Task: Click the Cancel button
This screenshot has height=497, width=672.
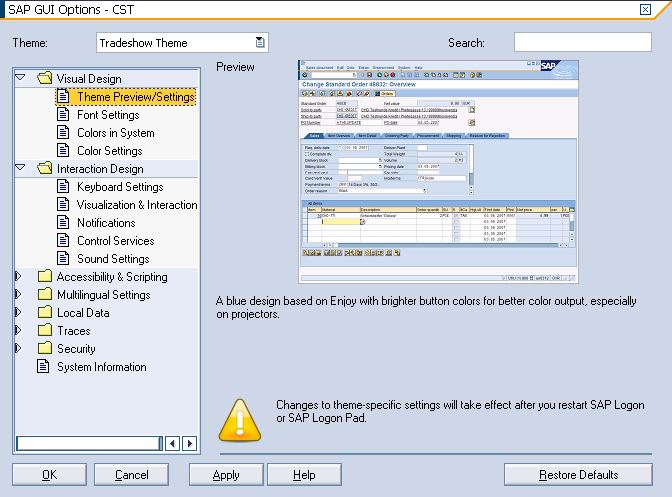Action: tap(131, 475)
